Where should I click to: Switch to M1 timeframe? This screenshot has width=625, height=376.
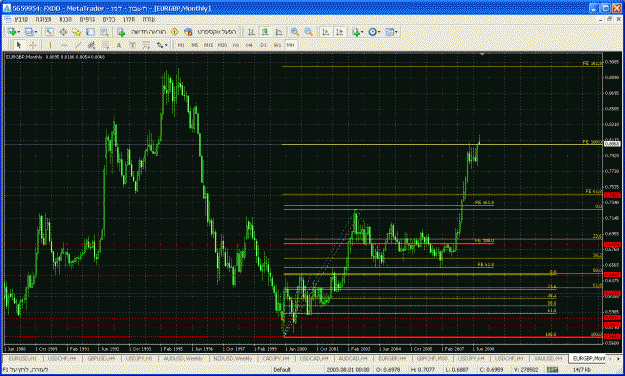pyautogui.click(x=181, y=45)
